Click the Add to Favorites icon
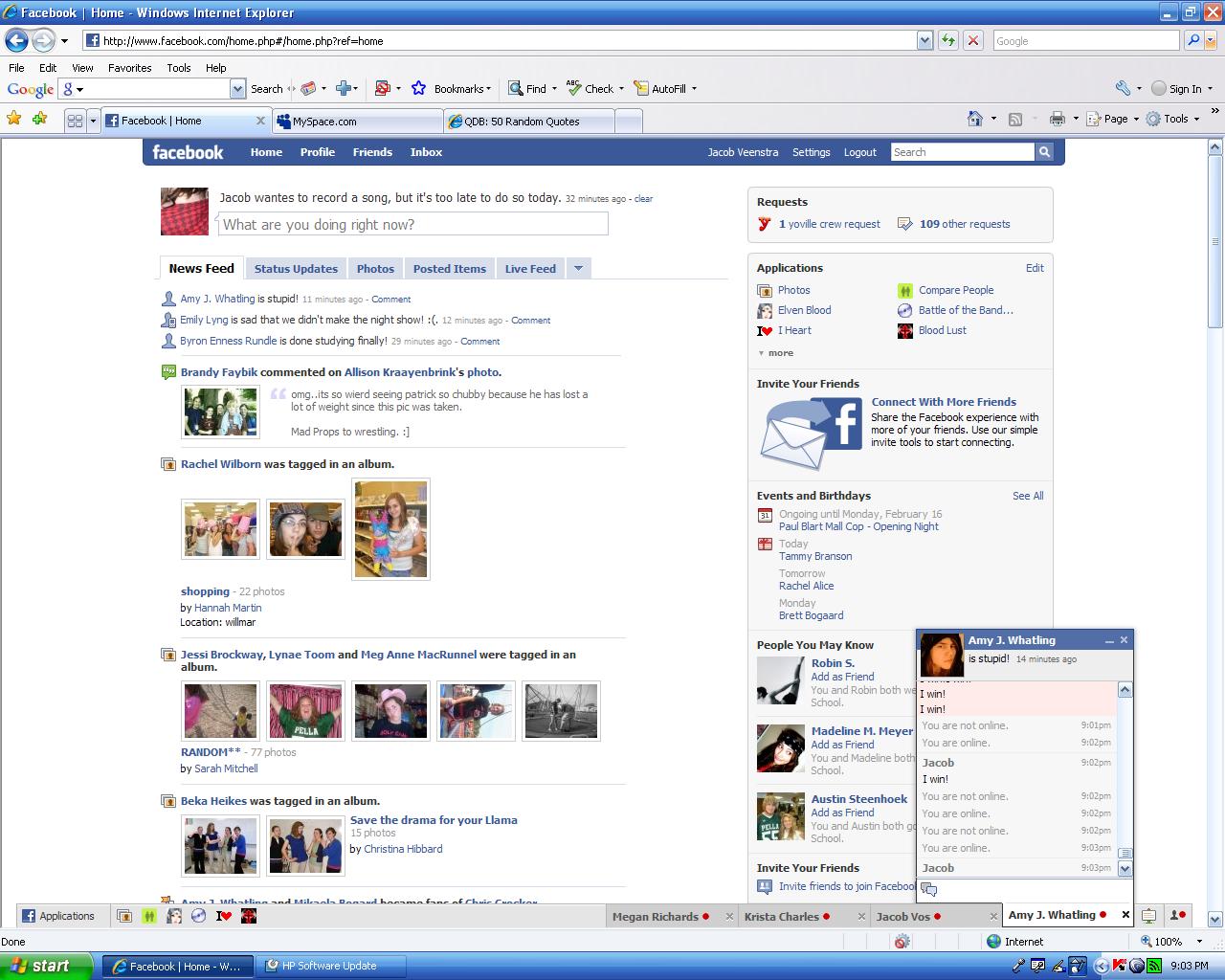This screenshot has width=1225, height=980. point(39,119)
